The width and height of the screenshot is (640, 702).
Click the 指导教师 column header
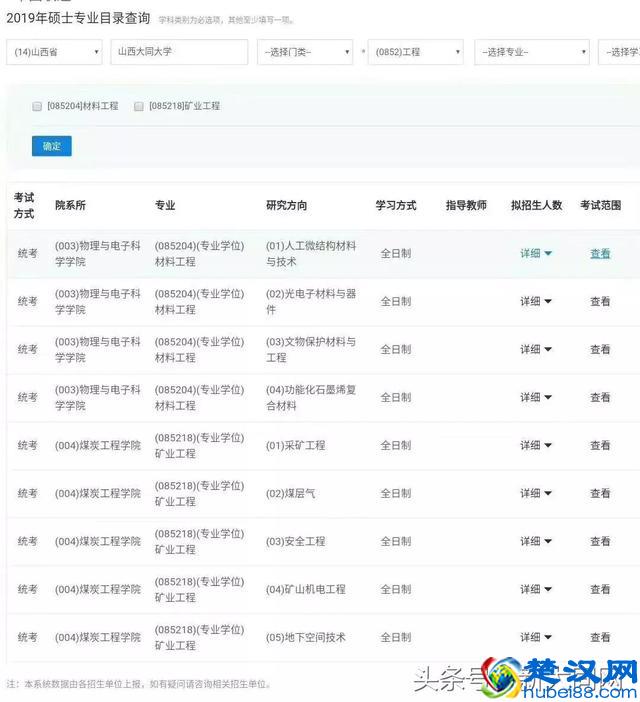[x=466, y=205]
